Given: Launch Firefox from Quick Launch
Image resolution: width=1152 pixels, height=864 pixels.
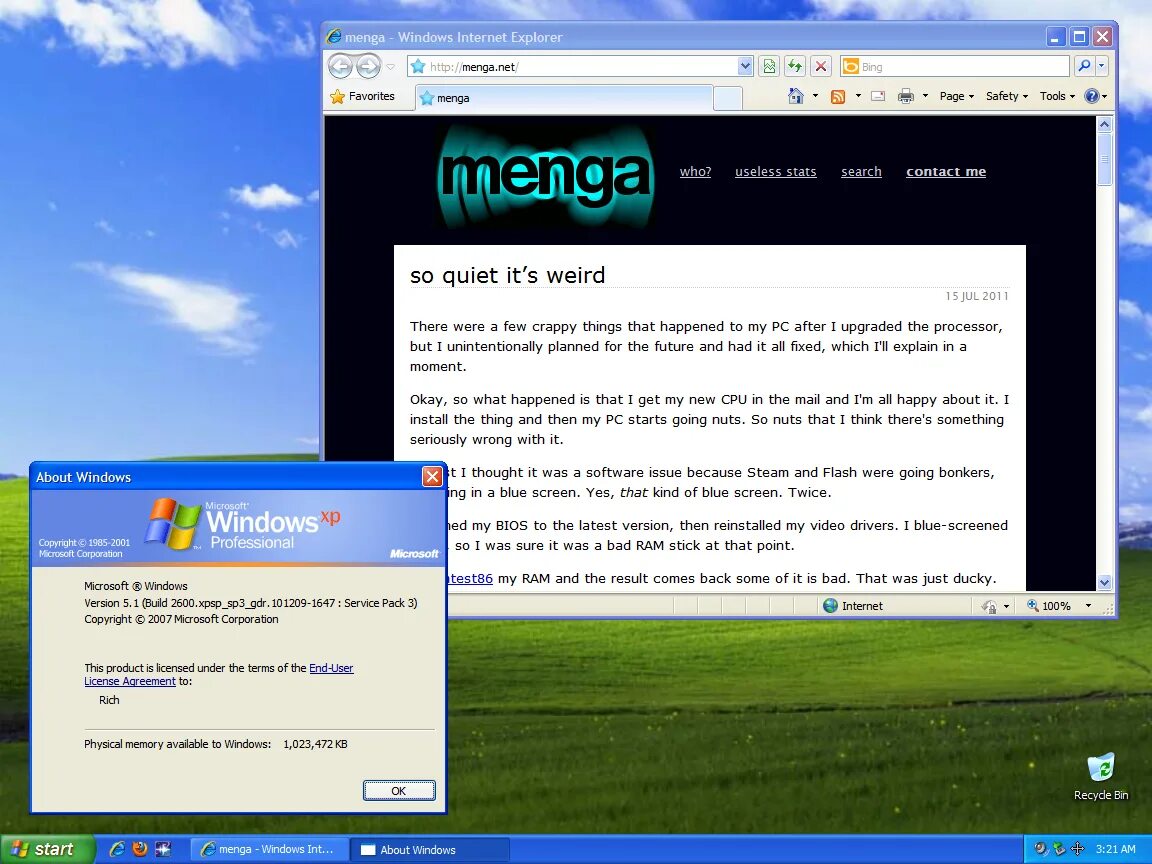Looking at the screenshot, I should (140, 849).
